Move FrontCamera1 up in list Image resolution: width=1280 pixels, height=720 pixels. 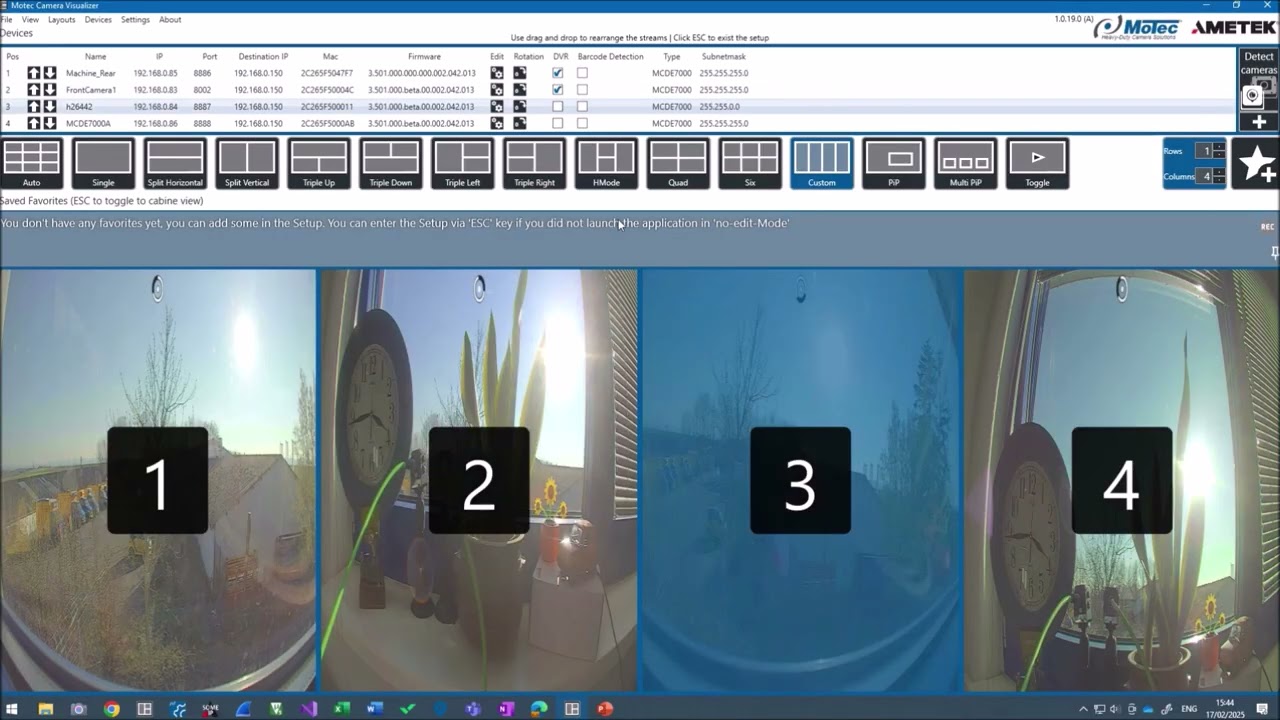point(34,90)
